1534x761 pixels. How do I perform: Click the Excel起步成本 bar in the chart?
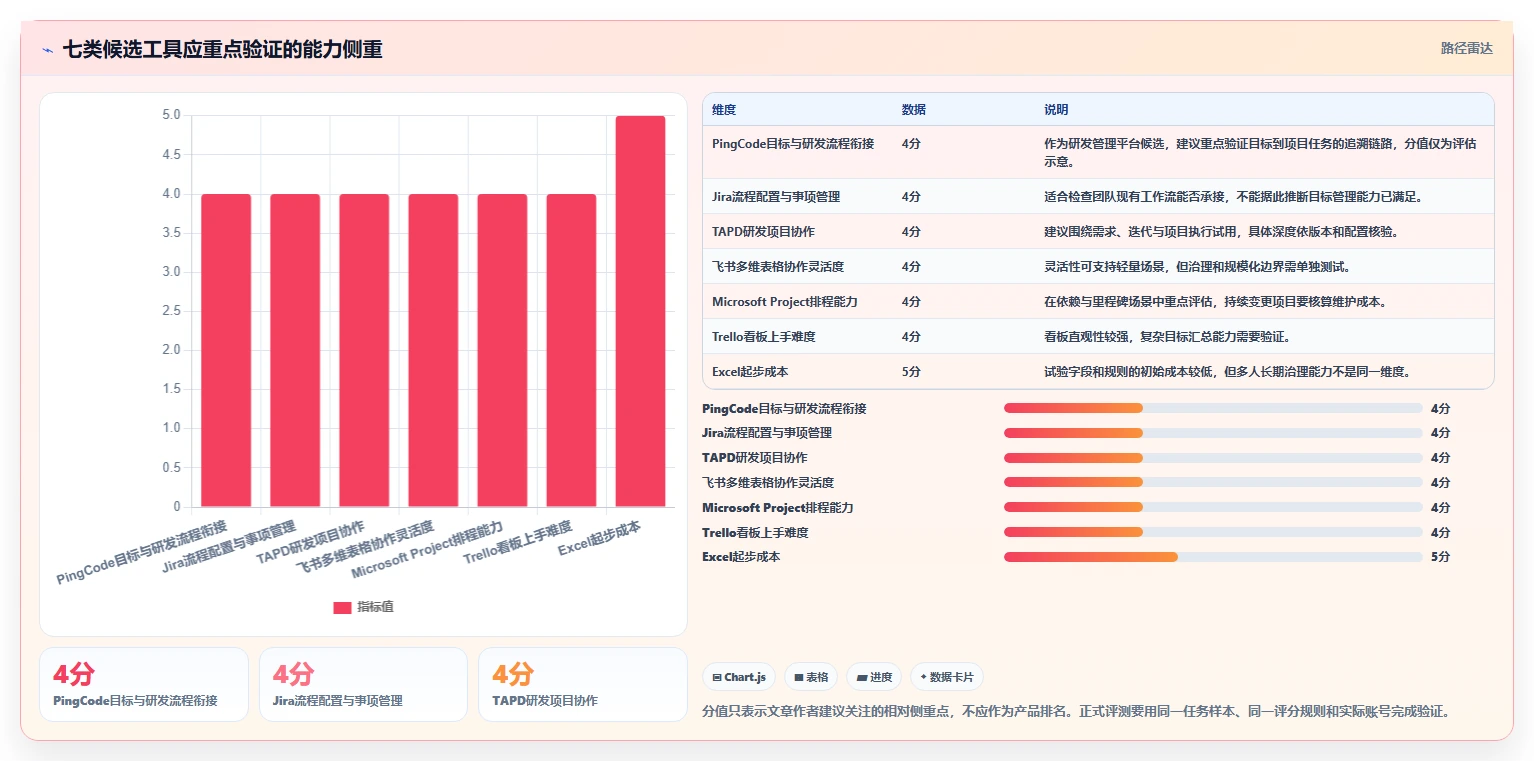tap(640, 311)
